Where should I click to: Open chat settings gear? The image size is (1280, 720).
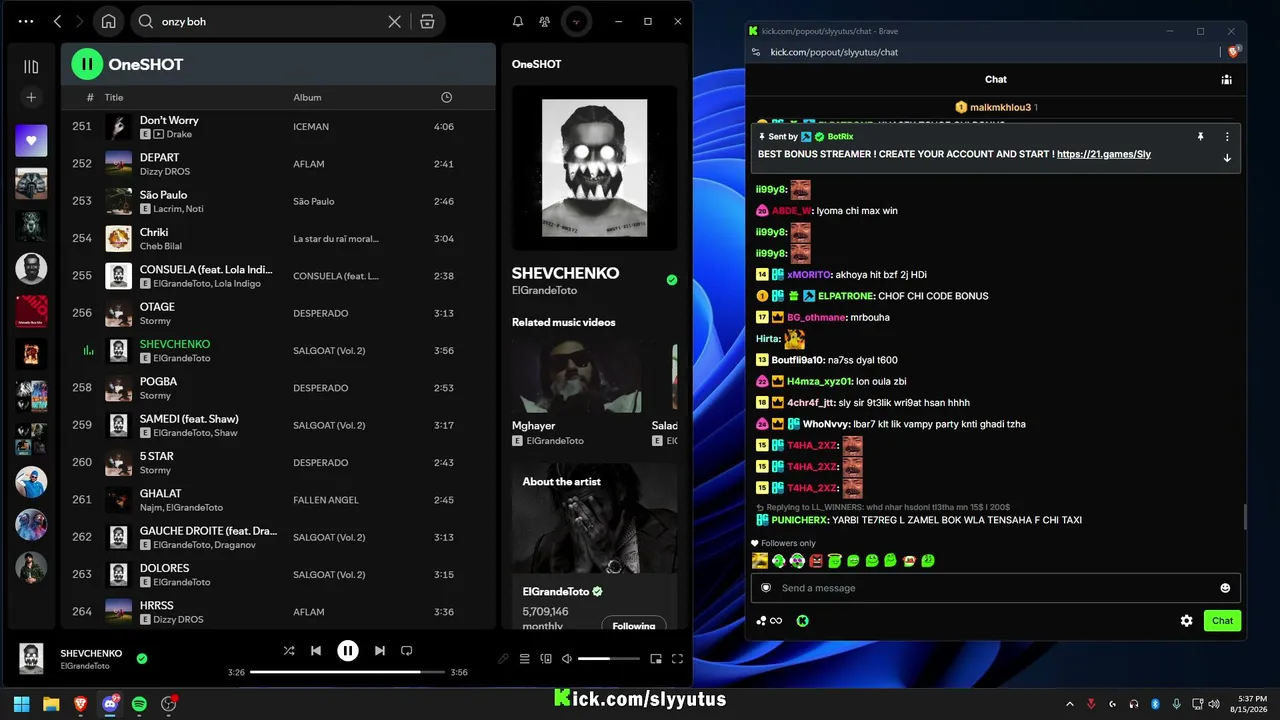pyautogui.click(x=1187, y=621)
